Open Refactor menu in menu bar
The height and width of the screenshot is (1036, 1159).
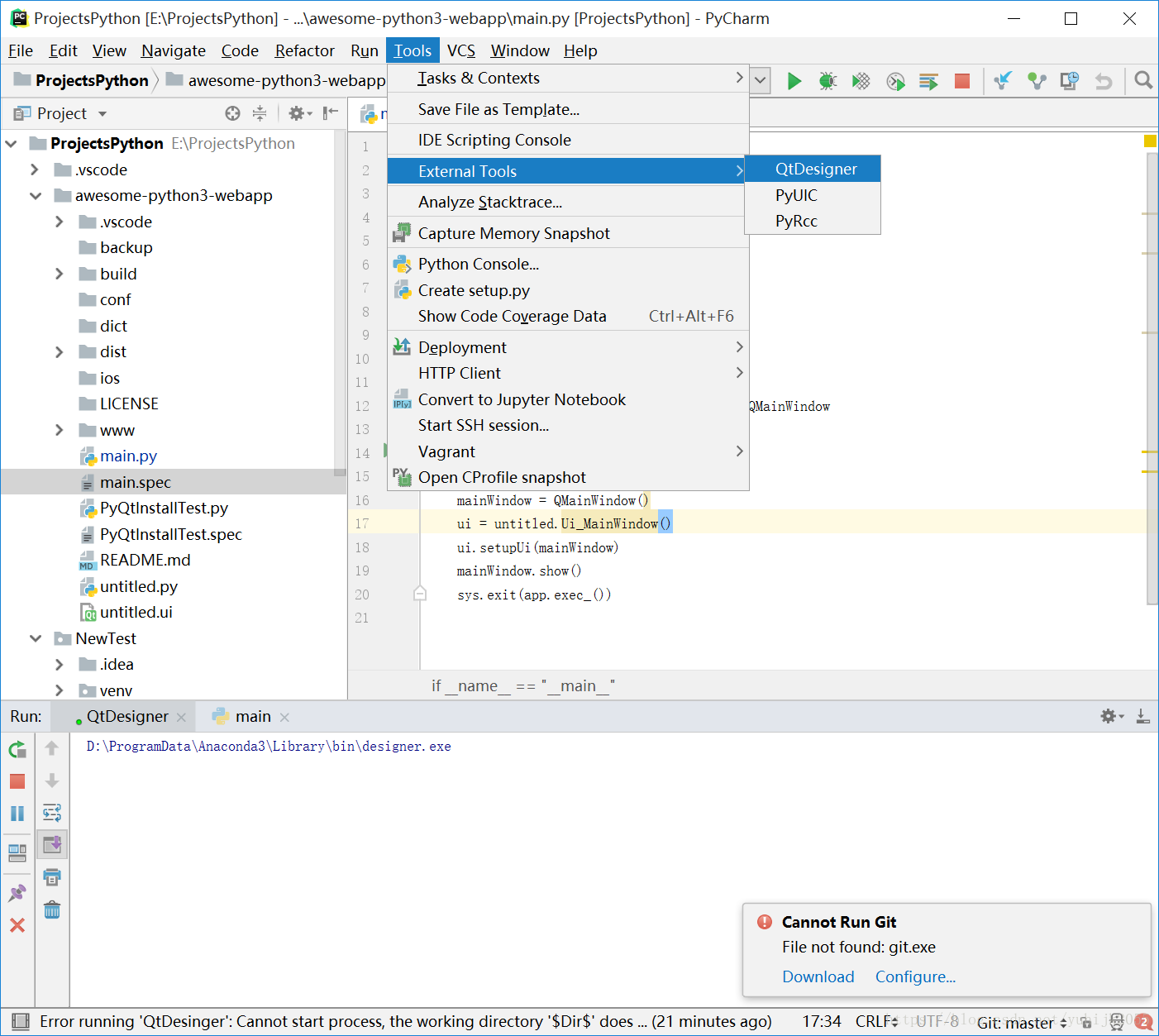(304, 50)
